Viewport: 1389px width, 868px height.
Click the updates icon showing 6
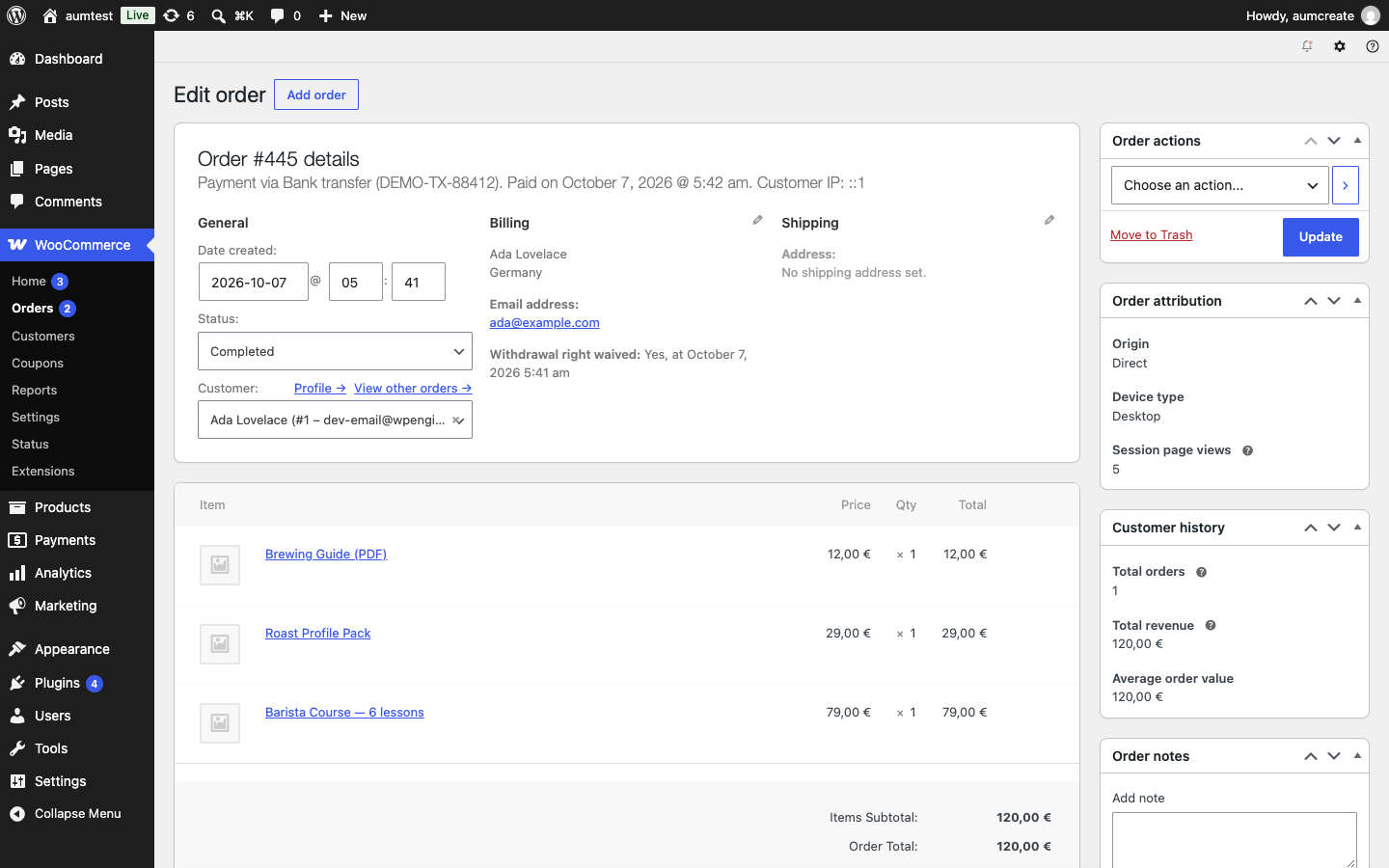178,15
